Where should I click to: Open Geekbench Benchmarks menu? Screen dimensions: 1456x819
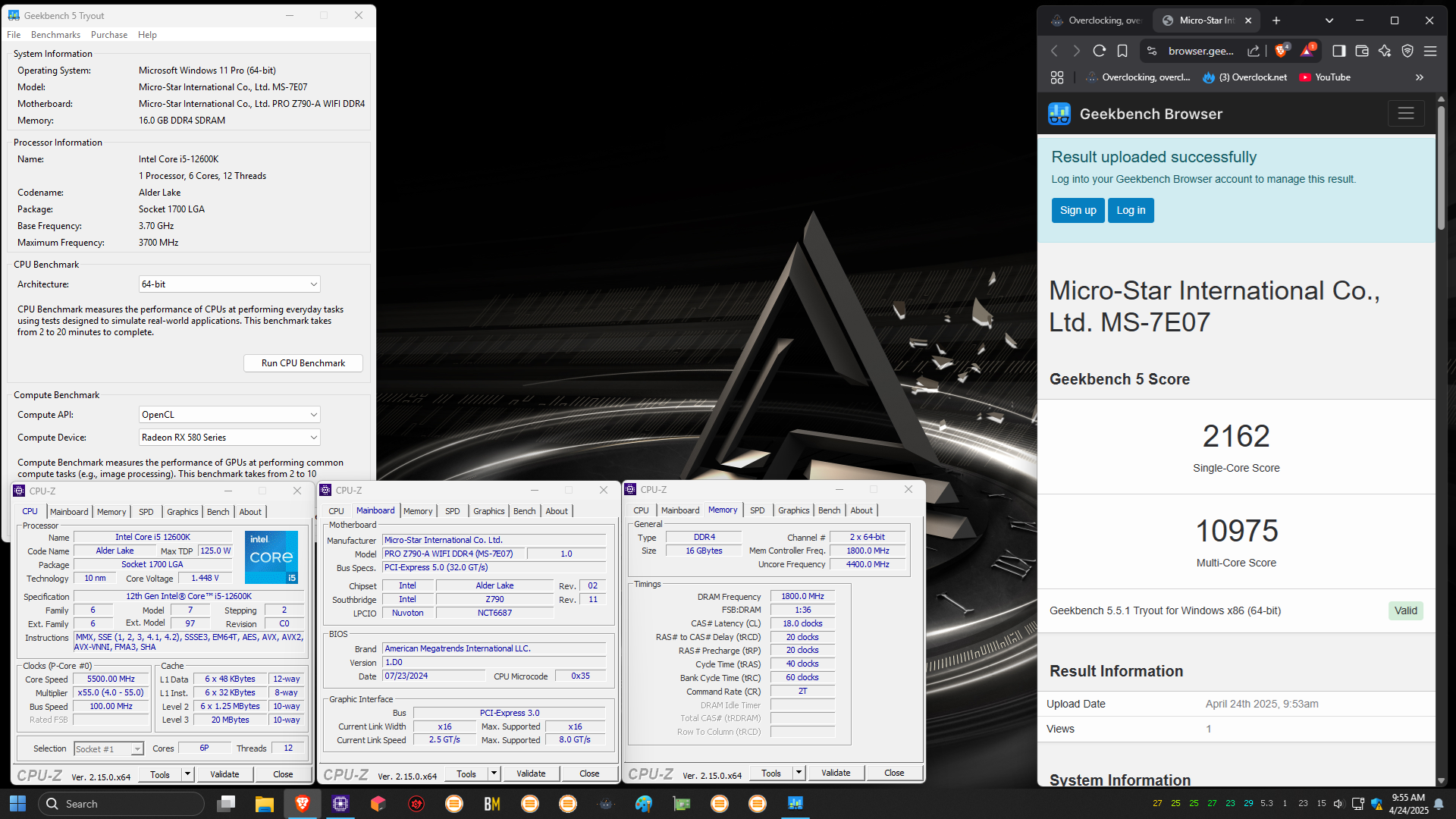(55, 35)
